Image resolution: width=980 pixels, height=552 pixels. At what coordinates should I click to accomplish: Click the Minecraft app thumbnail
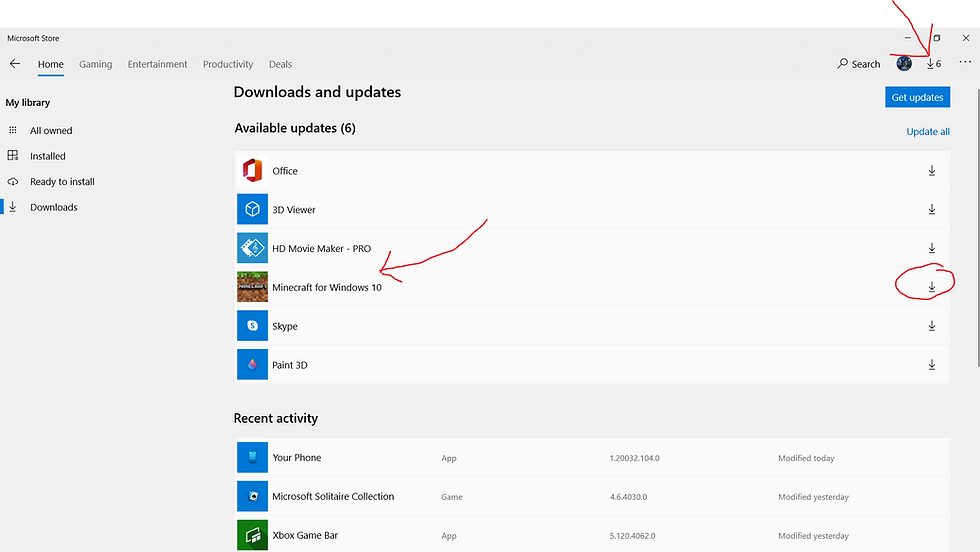pyautogui.click(x=252, y=286)
